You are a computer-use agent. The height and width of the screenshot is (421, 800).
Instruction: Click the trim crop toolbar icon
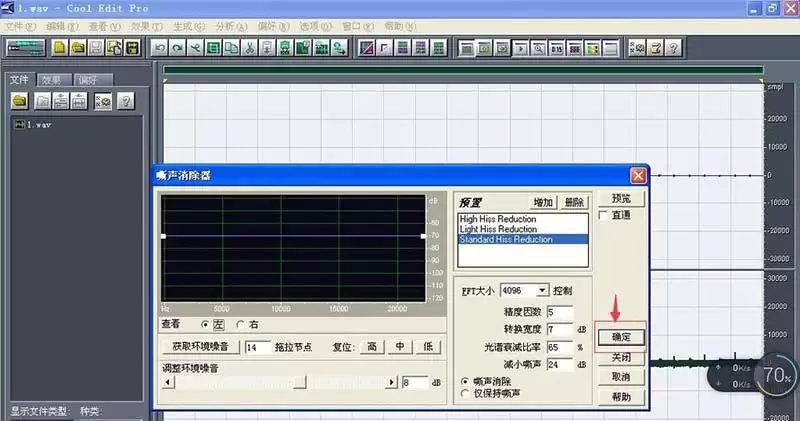pyautogui.click(x=214, y=48)
